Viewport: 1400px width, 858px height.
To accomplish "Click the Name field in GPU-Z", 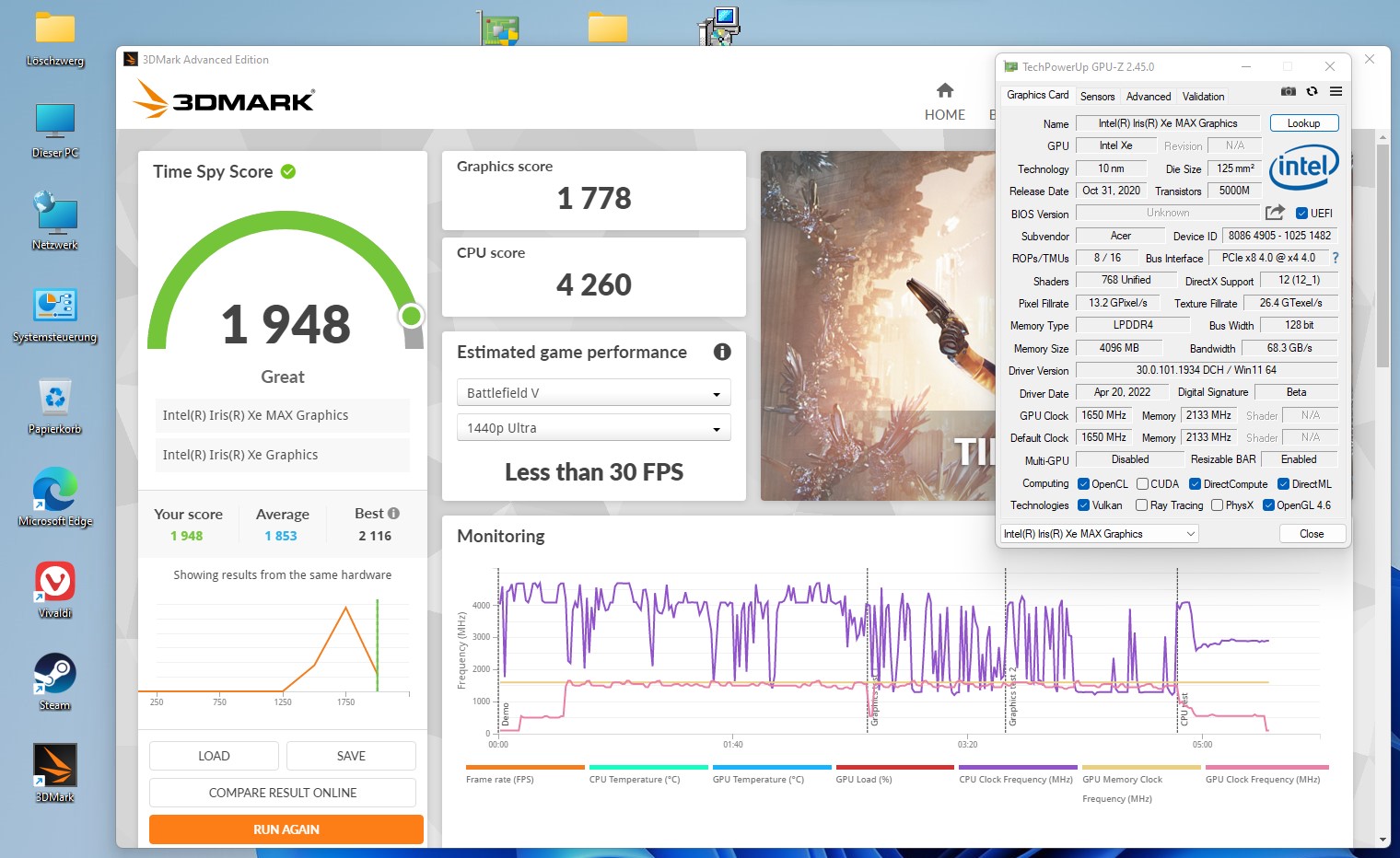I will [x=1168, y=122].
